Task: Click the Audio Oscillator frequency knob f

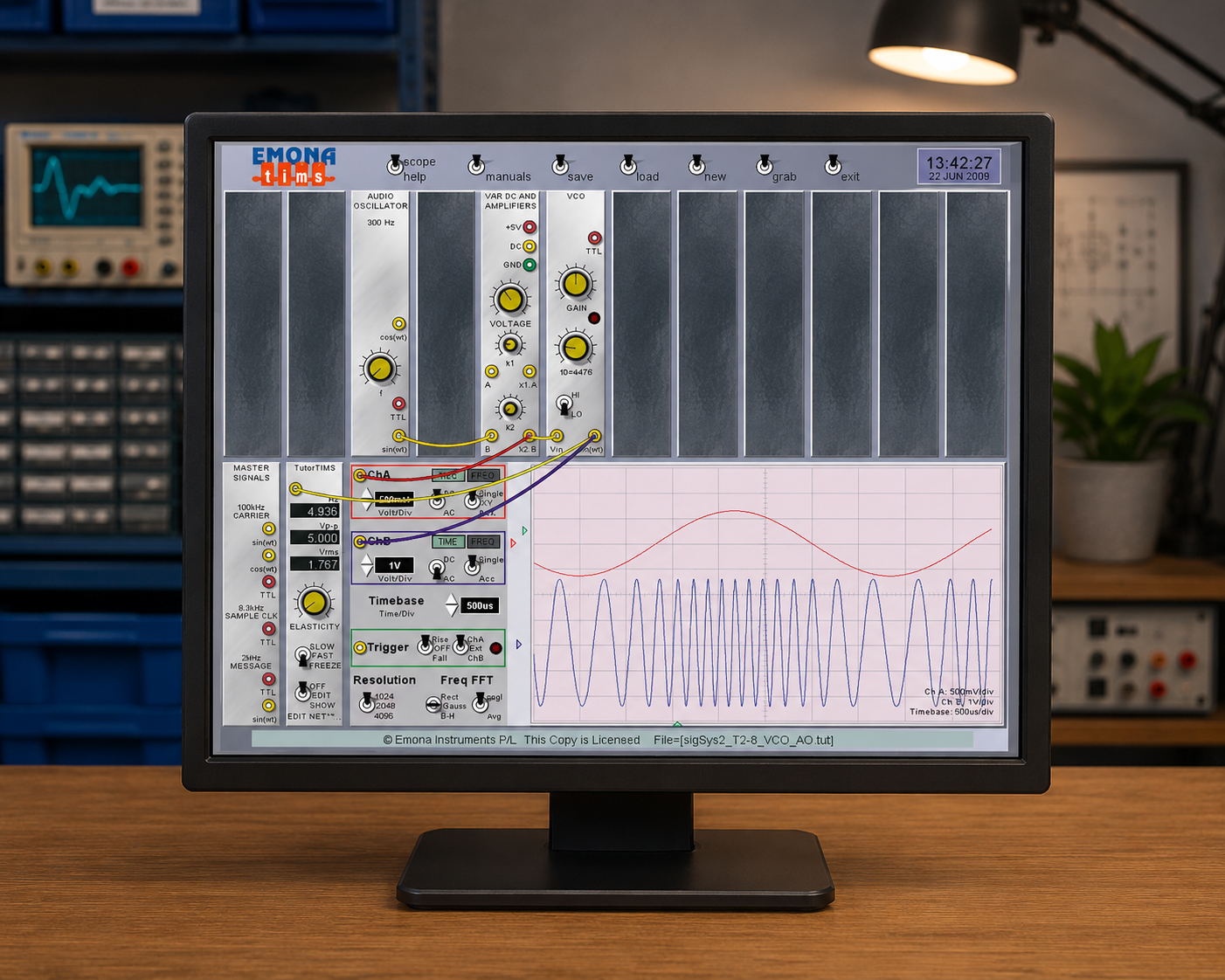Action: point(379,369)
